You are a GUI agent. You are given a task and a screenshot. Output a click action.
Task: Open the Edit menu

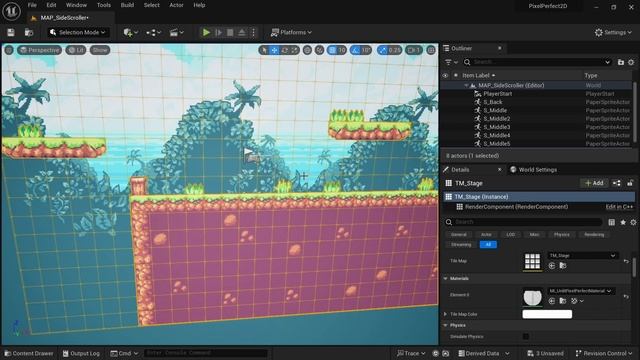coord(51,5)
